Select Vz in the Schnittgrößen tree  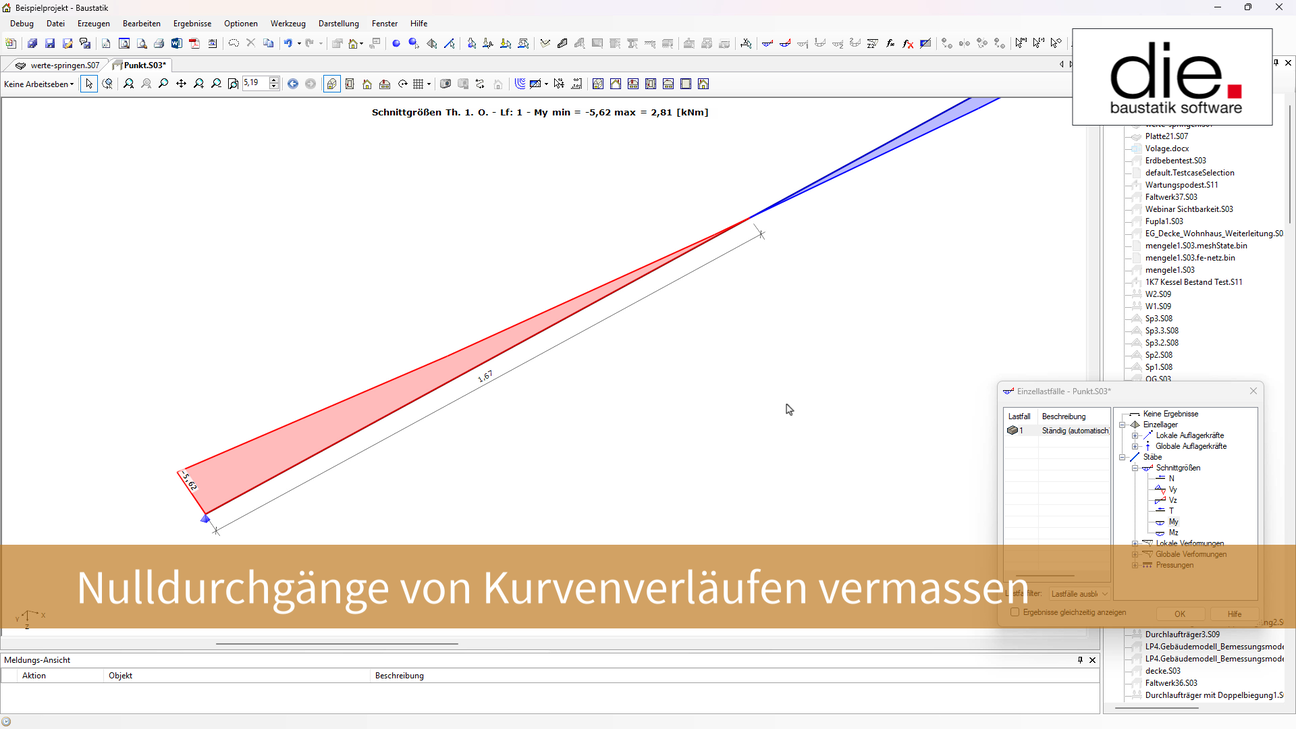pyautogui.click(x=1173, y=500)
